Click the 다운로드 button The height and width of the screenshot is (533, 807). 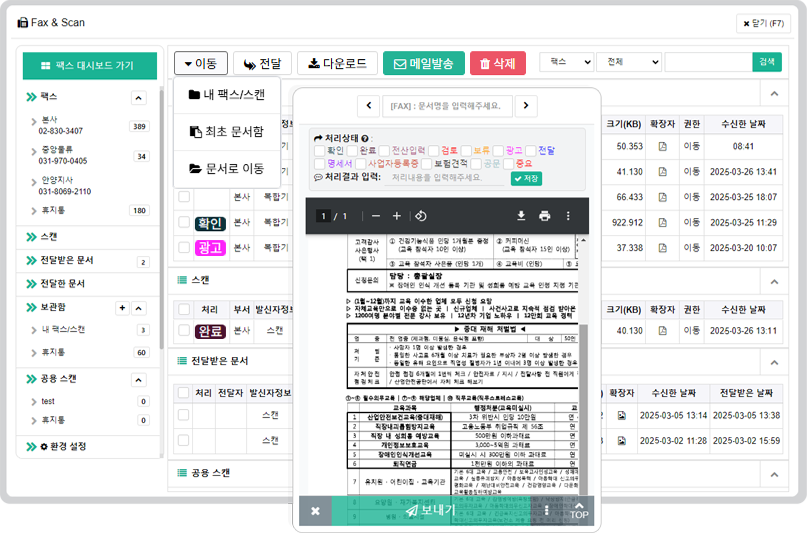coord(338,64)
